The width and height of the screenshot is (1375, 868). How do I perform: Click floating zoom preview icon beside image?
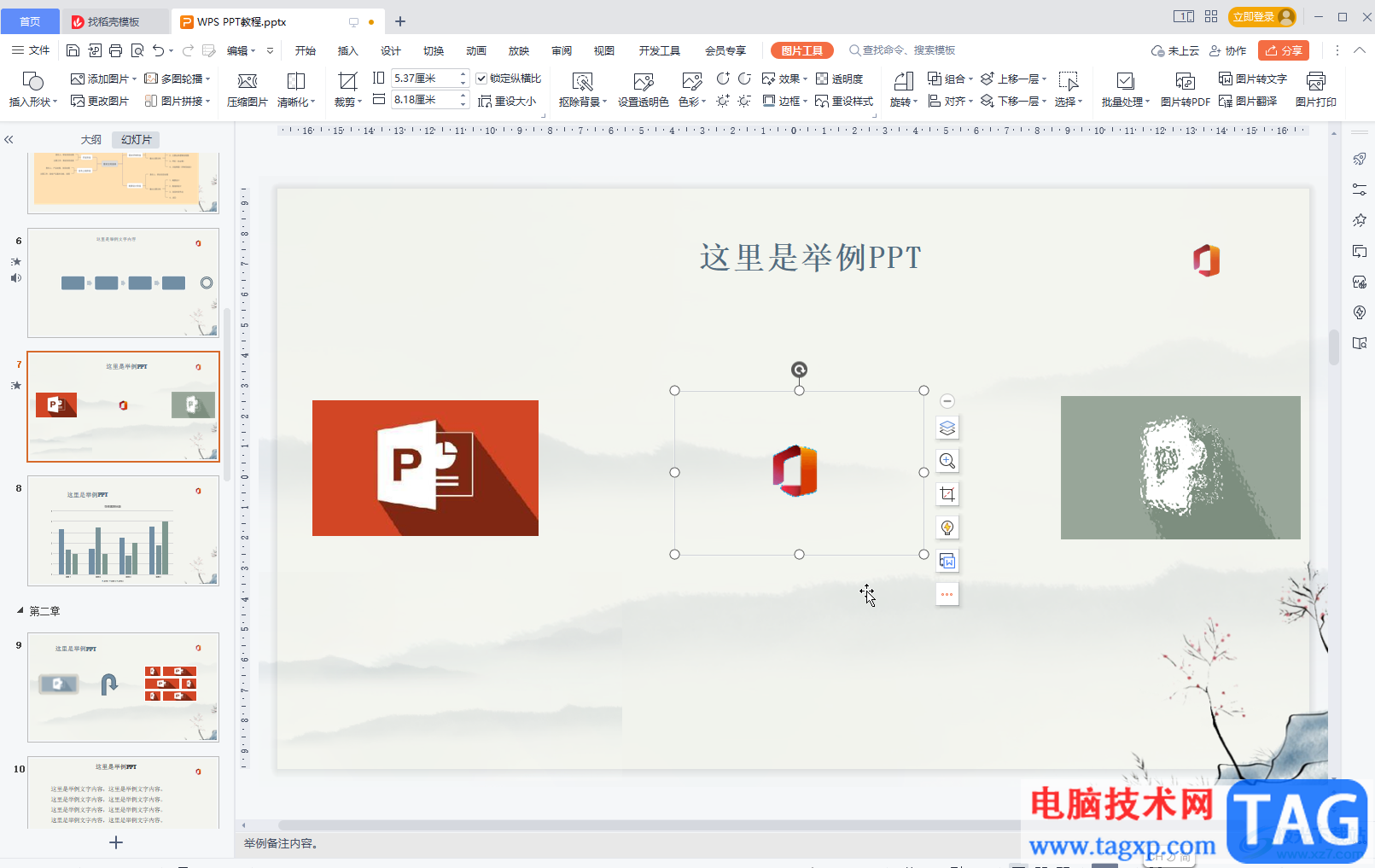click(947, 461)
